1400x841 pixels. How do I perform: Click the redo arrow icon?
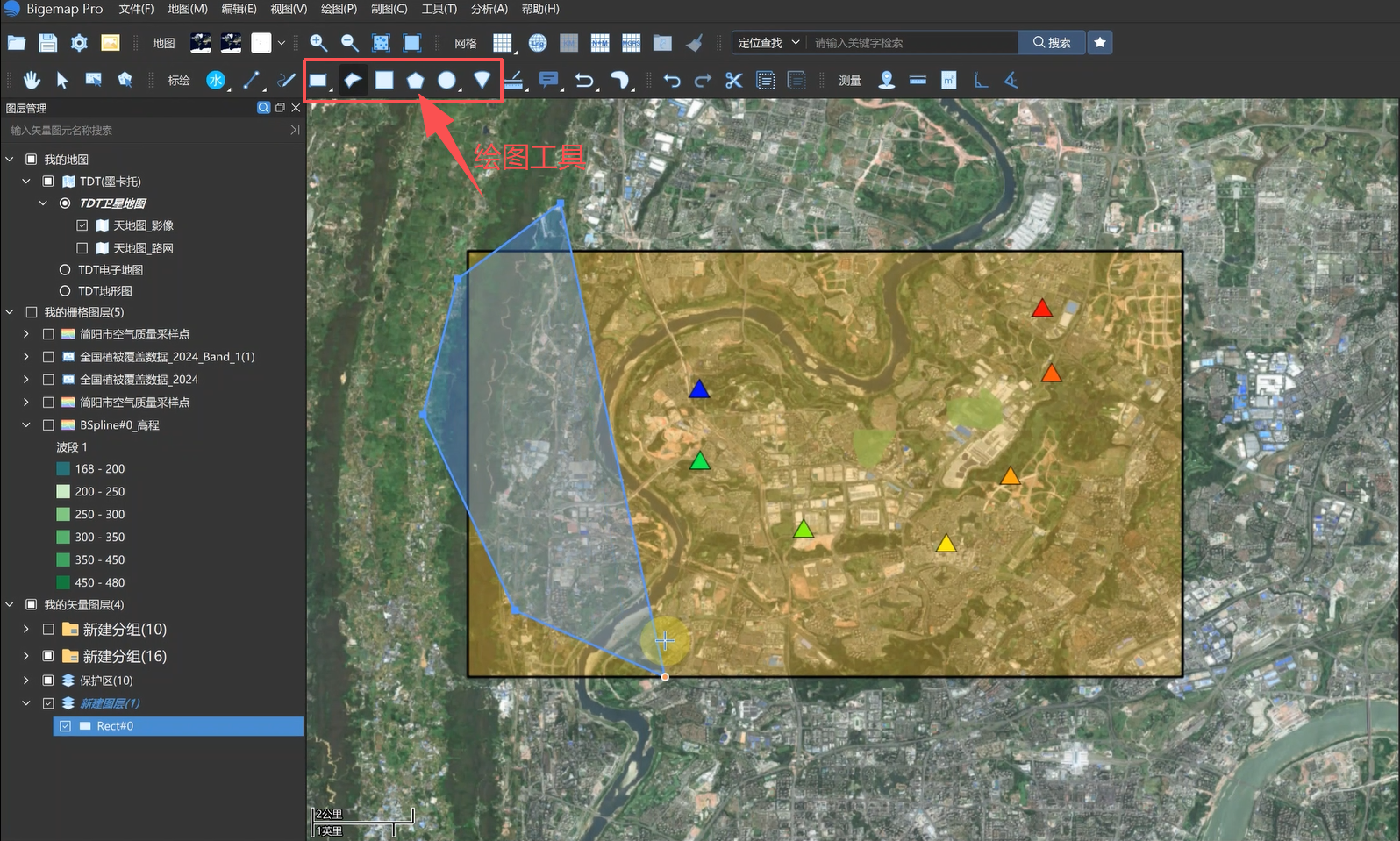pos(703,80)
